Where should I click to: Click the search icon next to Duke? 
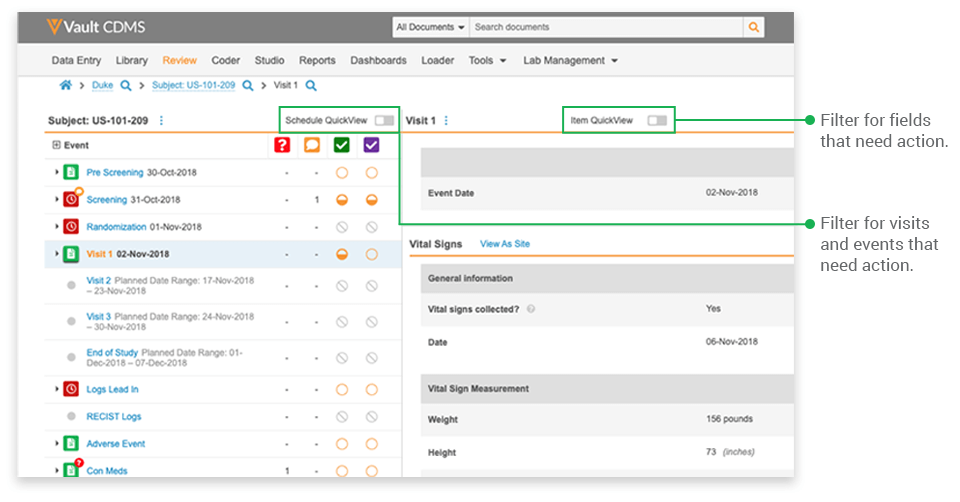[125, 86]
